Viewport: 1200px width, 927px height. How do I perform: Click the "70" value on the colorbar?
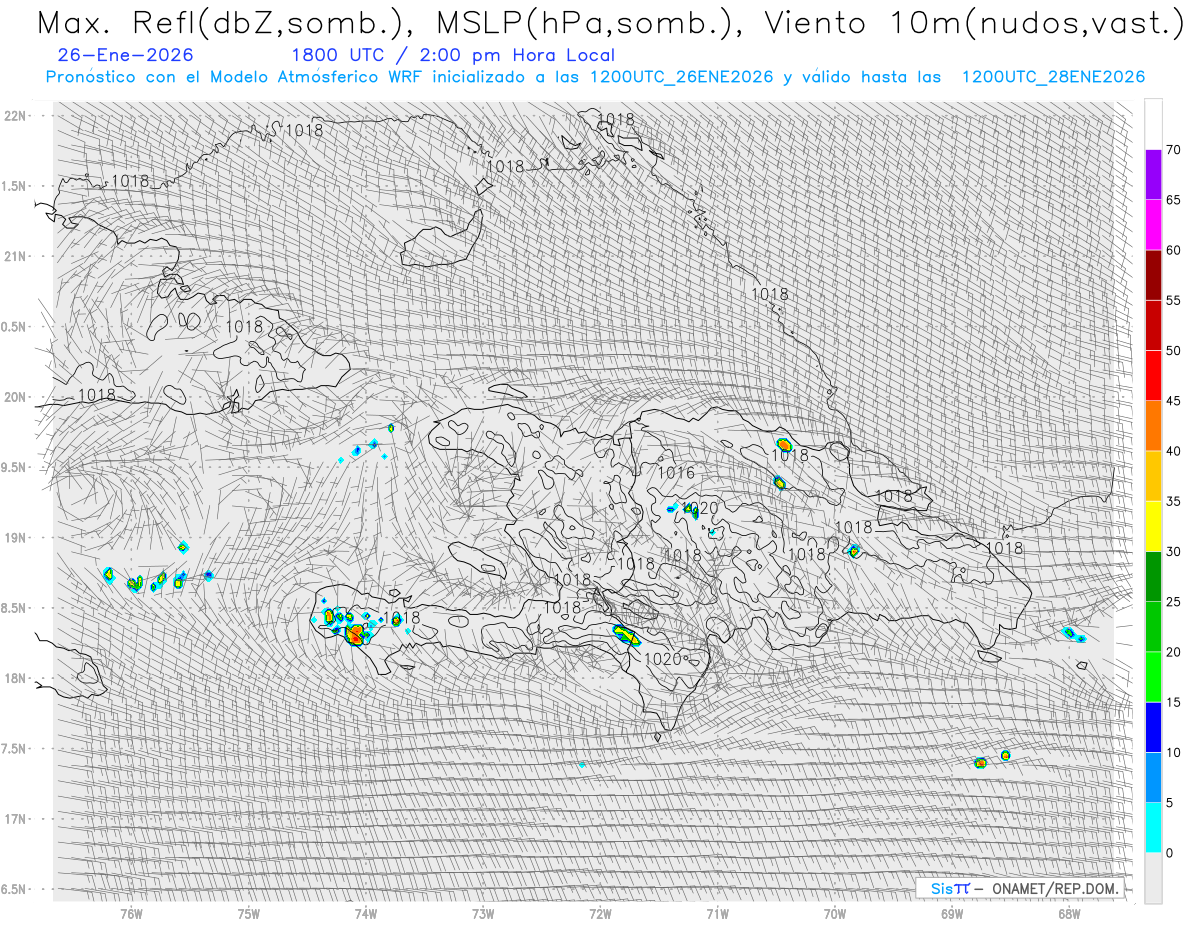pos(1173,150)
